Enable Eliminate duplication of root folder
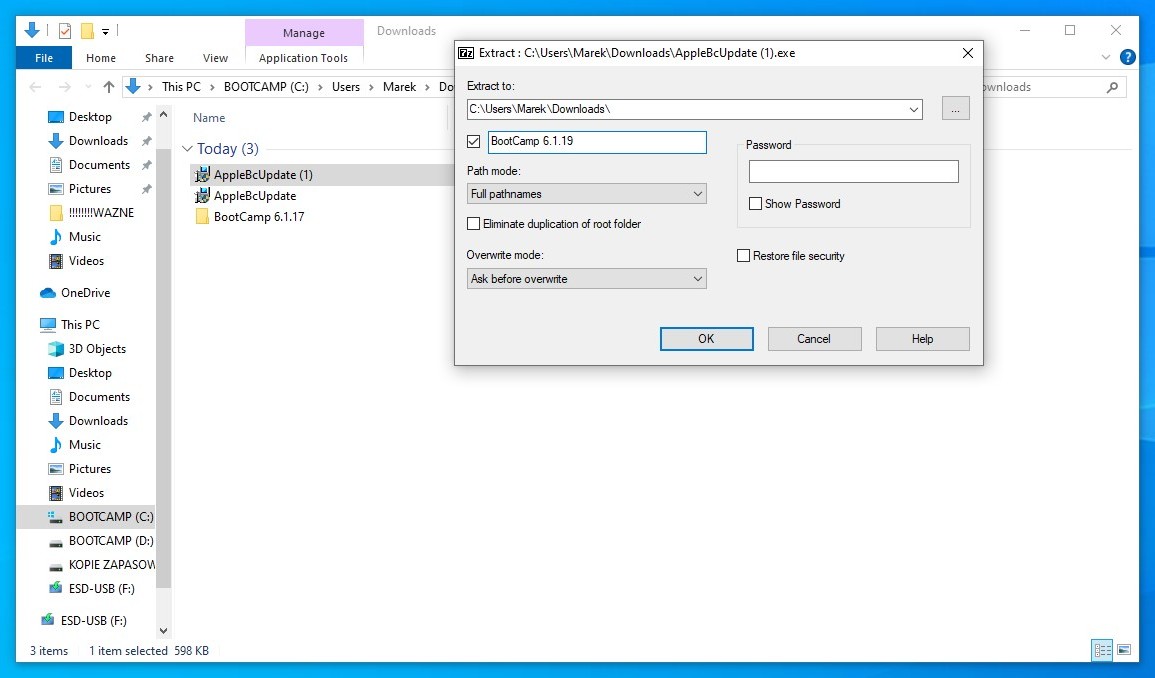 click(474, 223)
